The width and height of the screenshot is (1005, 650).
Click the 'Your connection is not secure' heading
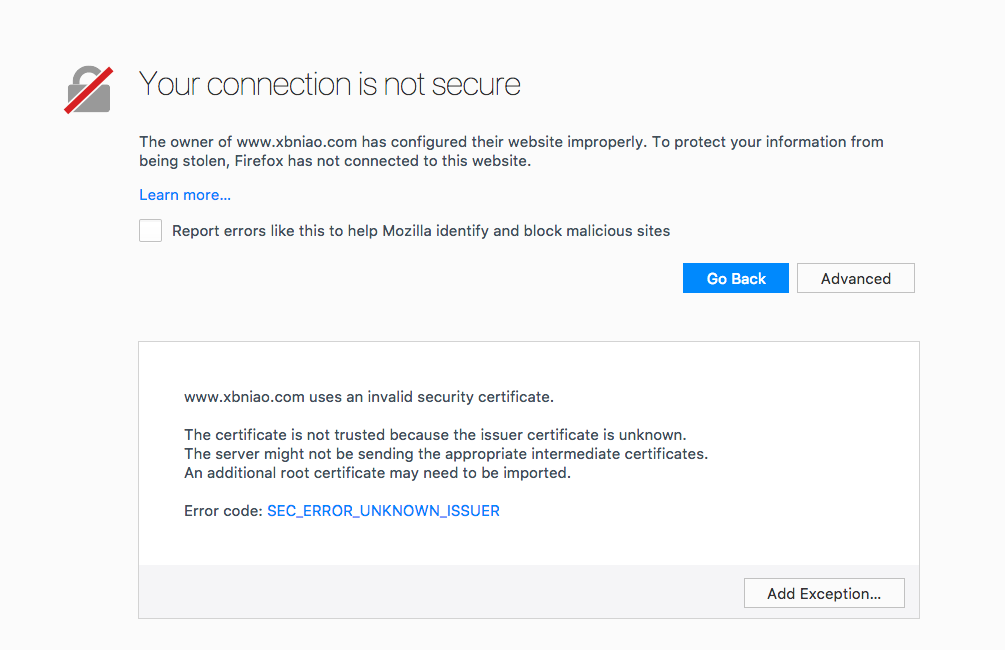tap(330, 84)
